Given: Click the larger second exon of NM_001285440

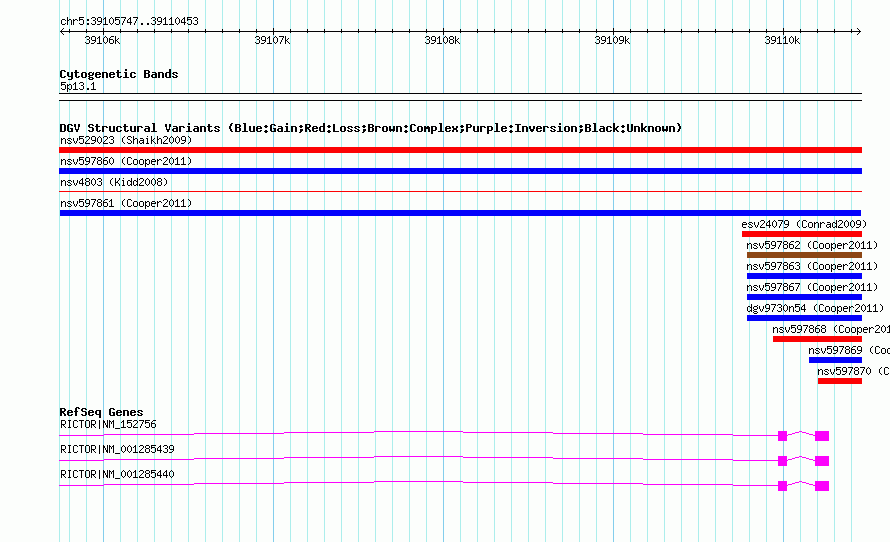Looking at the screenshot, I should 822,486.
